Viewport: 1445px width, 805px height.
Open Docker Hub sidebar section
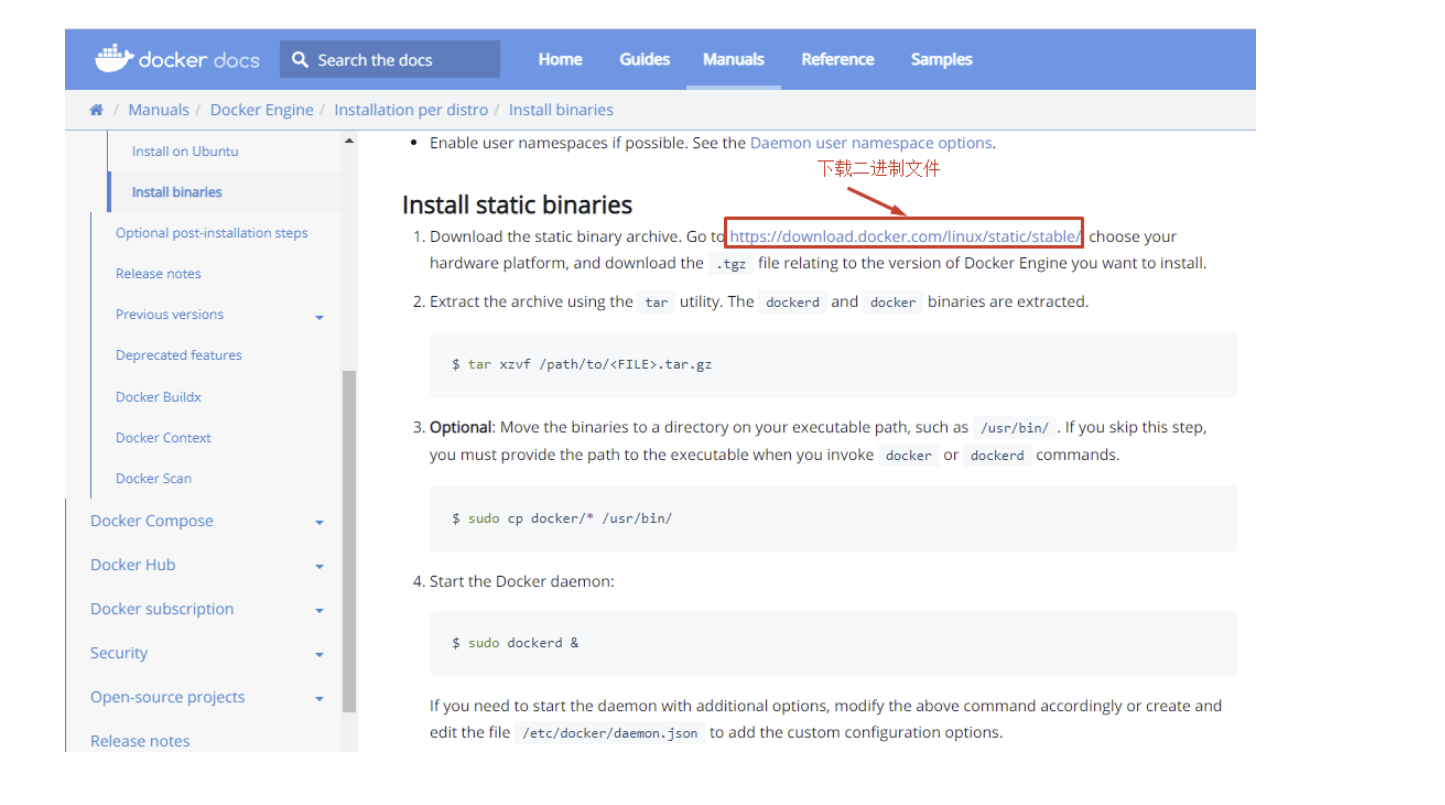point(132,565)
